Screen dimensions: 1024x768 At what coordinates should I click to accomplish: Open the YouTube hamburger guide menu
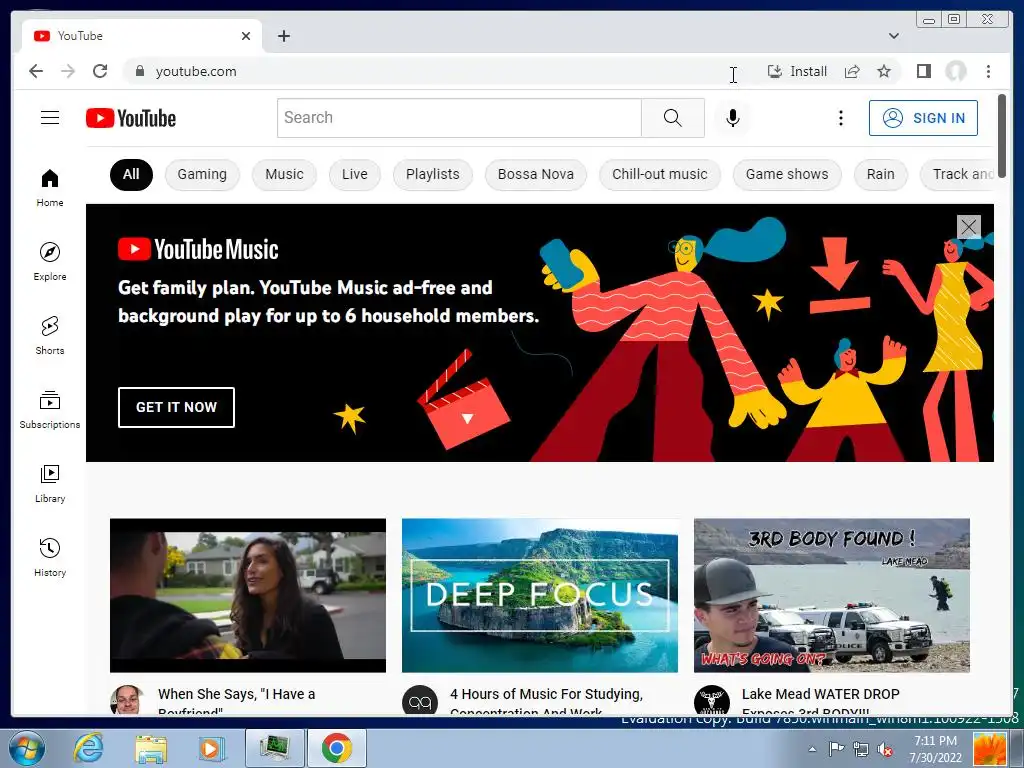(50, 118)
